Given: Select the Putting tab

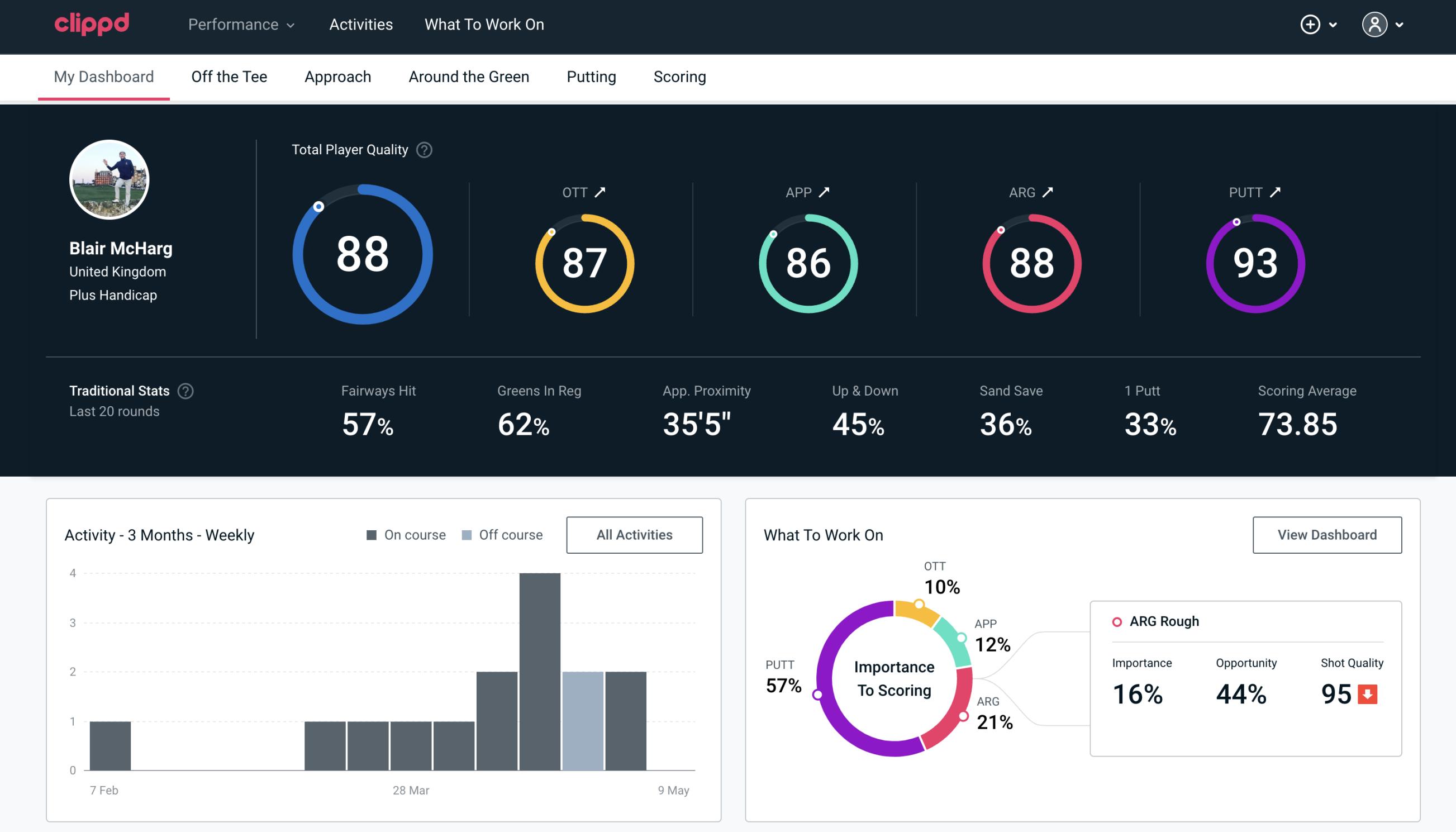Looking at the screenshot, I should (591, 76).
